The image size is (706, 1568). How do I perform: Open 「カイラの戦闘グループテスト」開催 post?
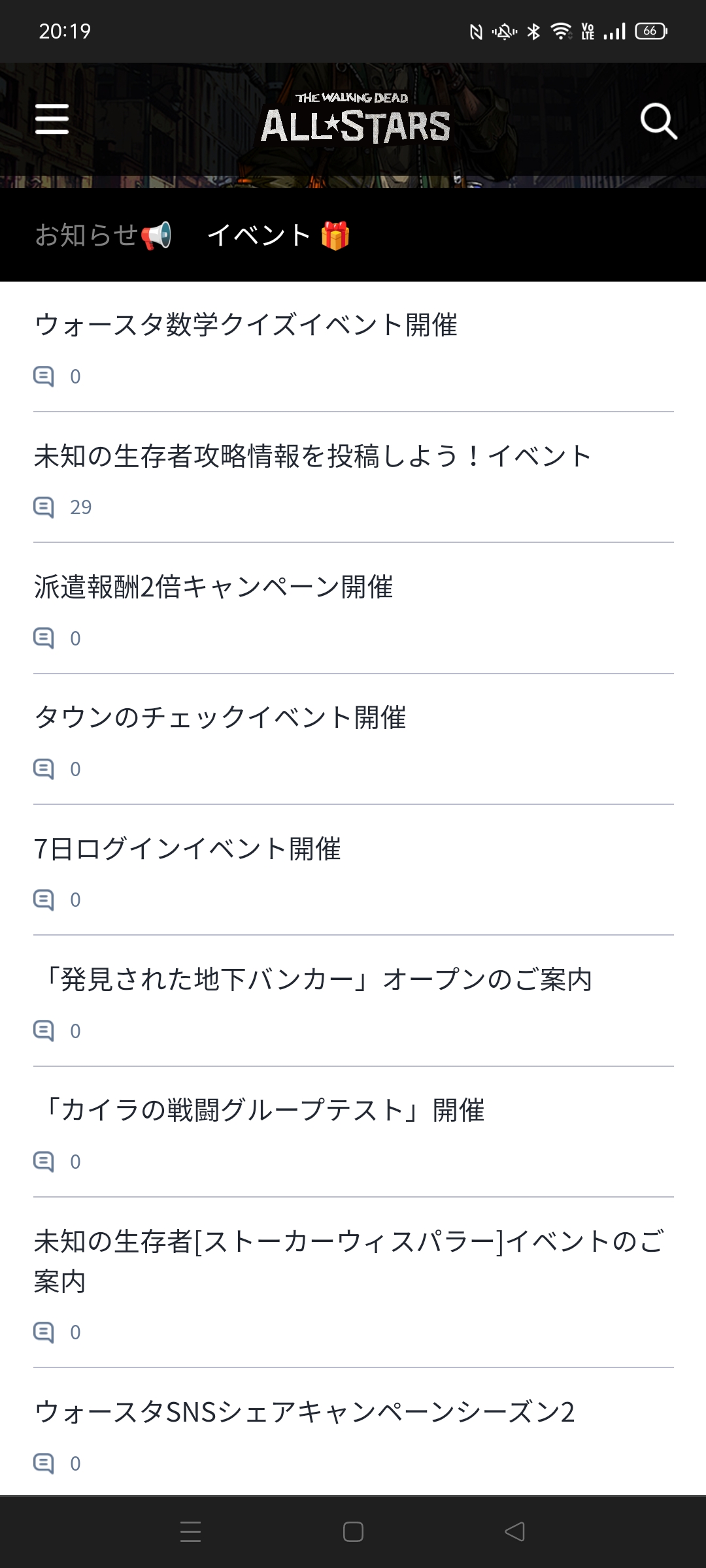click(x=260, y=1110)
